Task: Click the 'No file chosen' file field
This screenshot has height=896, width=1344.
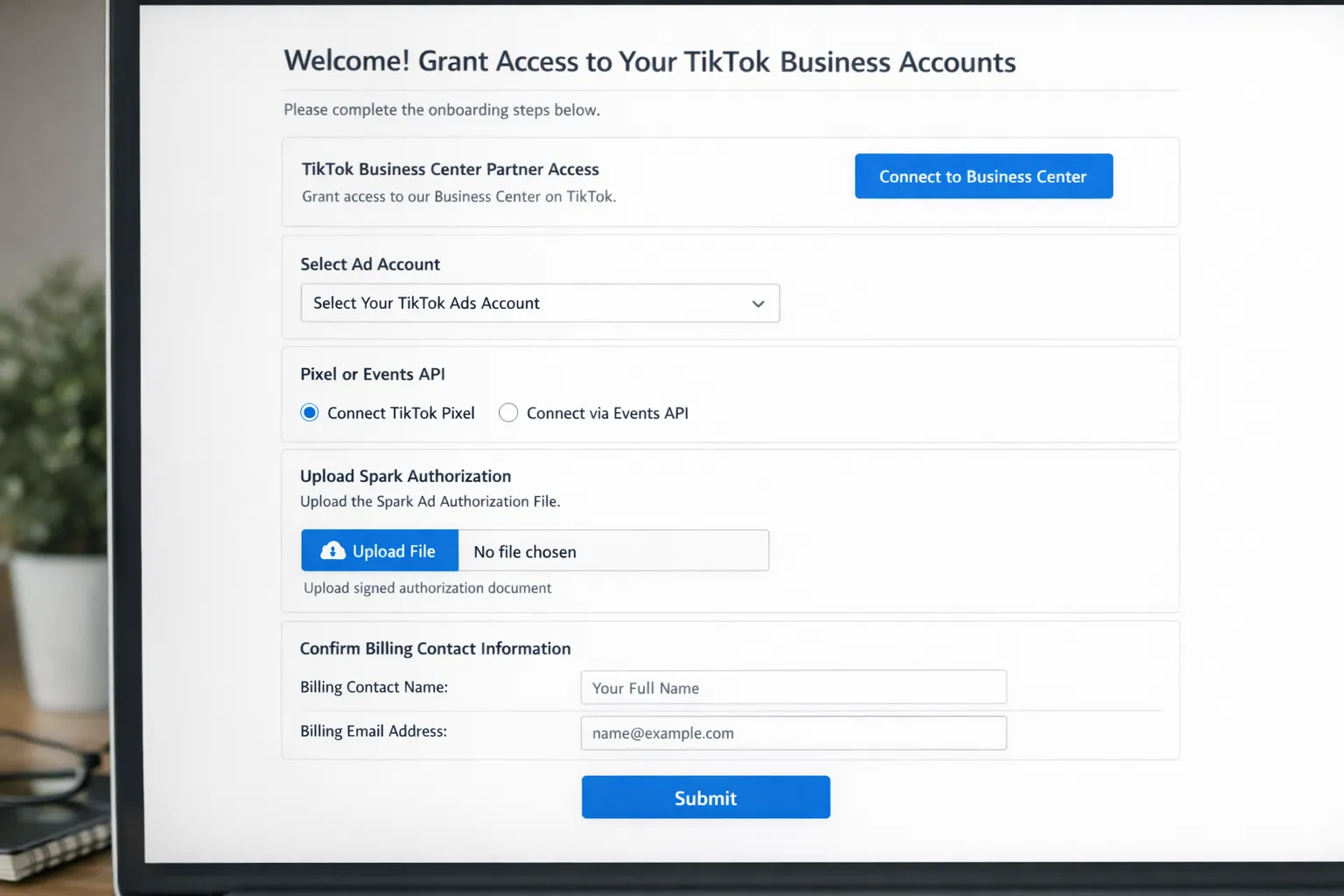Action: (x=612, y=551)
